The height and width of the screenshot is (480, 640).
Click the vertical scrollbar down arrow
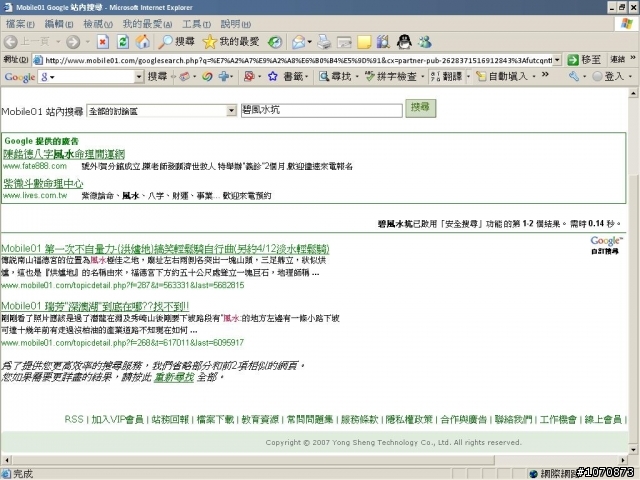(633, 450)
